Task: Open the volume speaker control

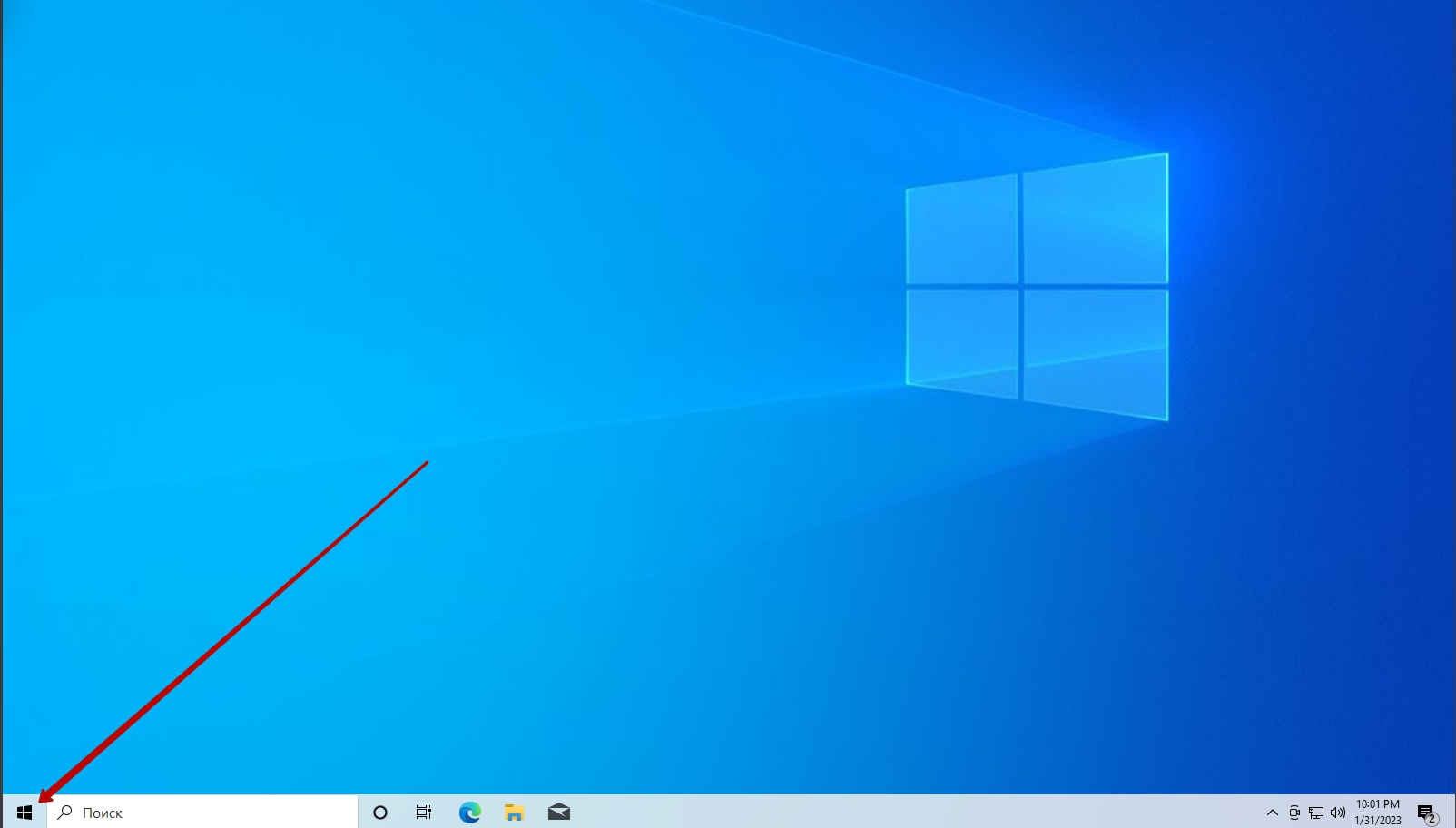Action: tap(1337, 813)
